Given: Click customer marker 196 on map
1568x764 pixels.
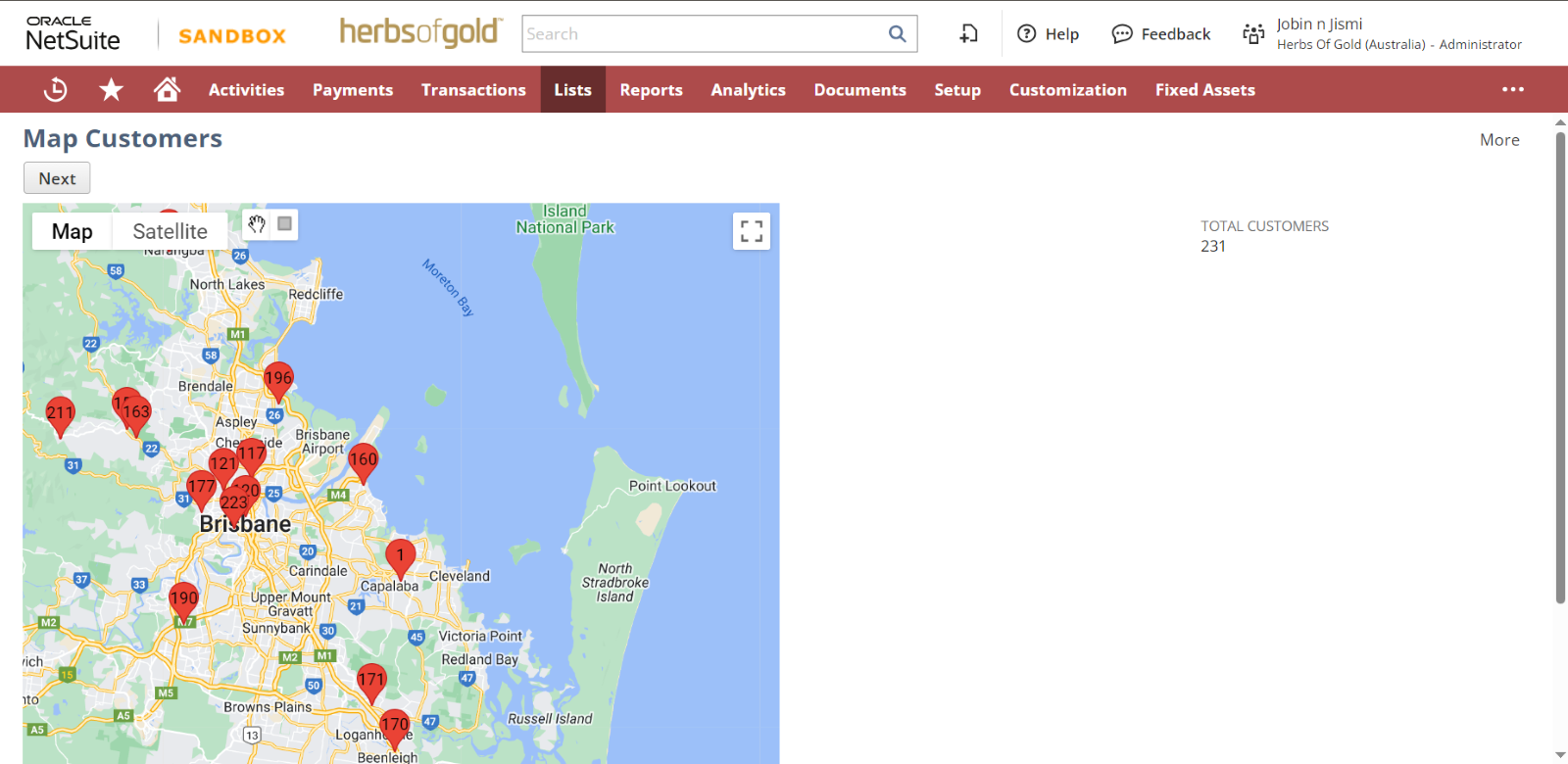Looking at the screenshot, I should tap(278, 380).
